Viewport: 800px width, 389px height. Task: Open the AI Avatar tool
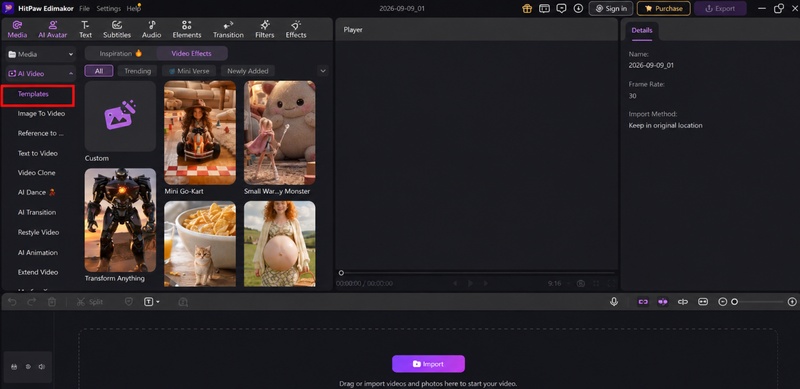pyautogui.click(x=53, y=30)
